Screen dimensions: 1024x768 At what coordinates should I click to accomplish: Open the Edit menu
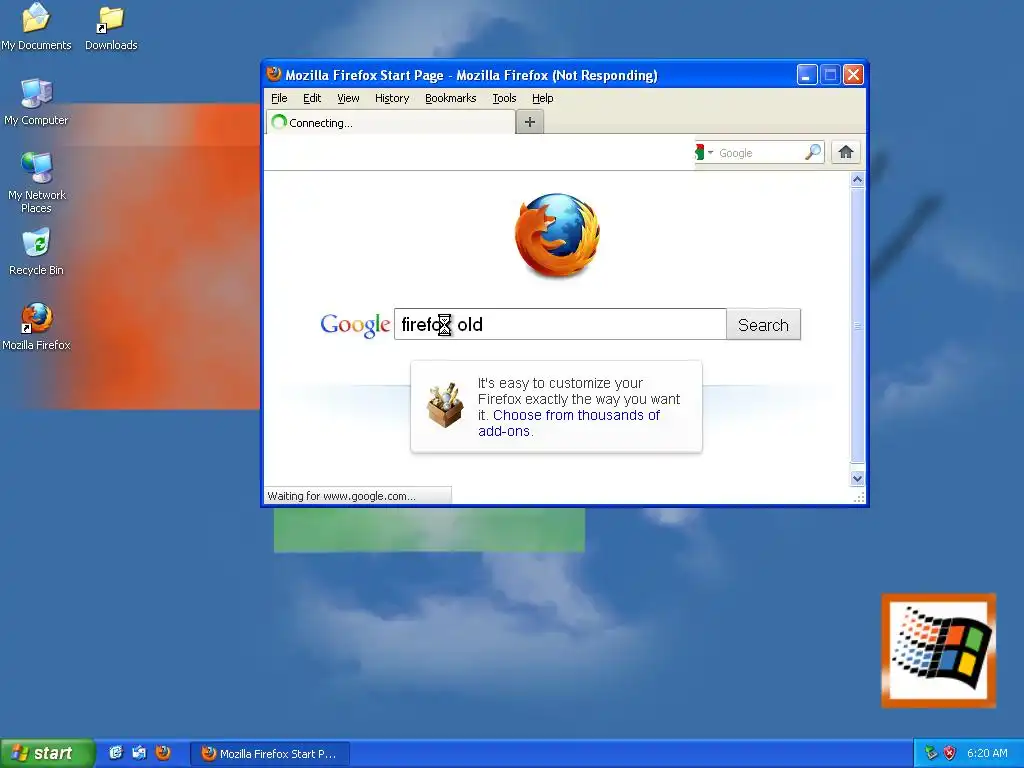tap(312, 98)
